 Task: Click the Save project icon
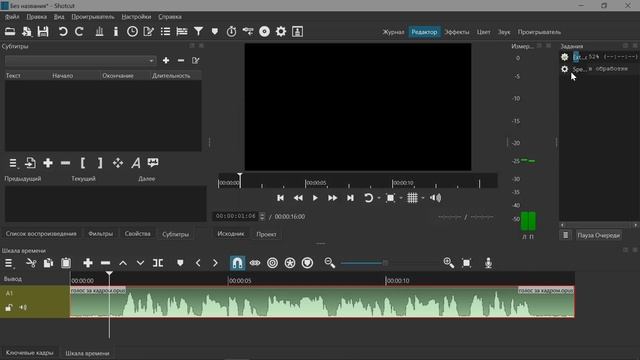coord(43,31)
